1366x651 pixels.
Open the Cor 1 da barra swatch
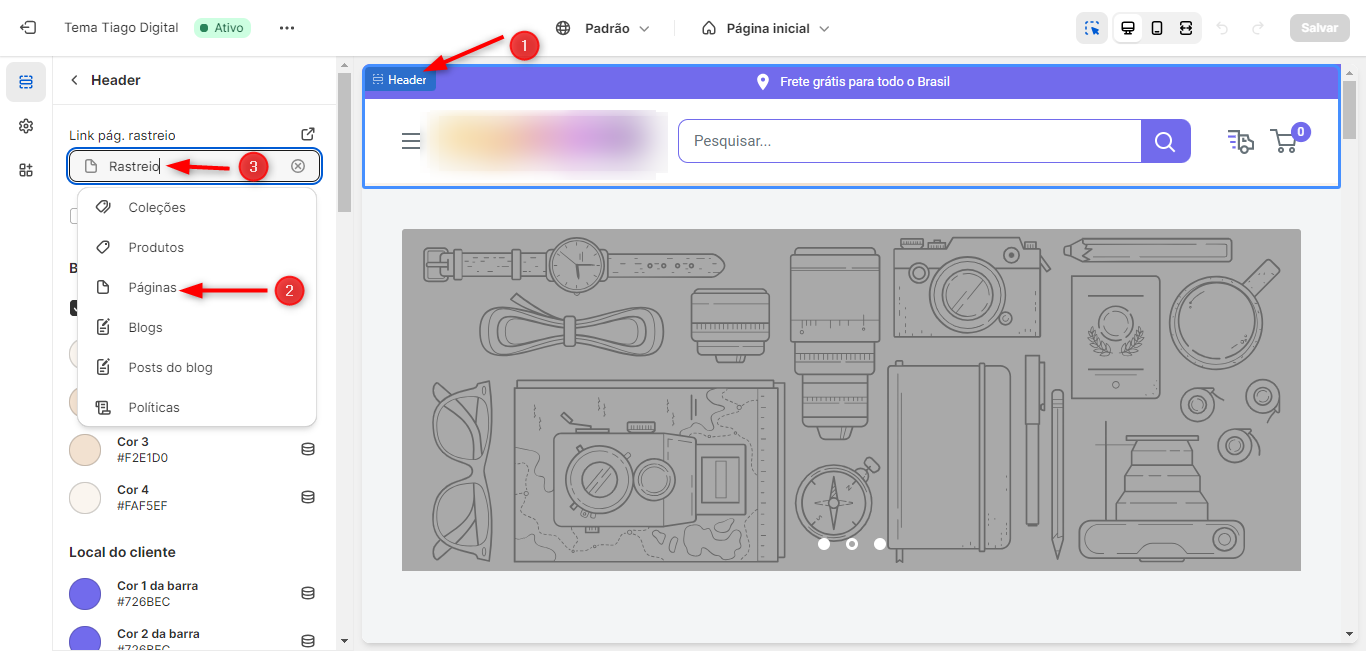(x=85, y=594)
